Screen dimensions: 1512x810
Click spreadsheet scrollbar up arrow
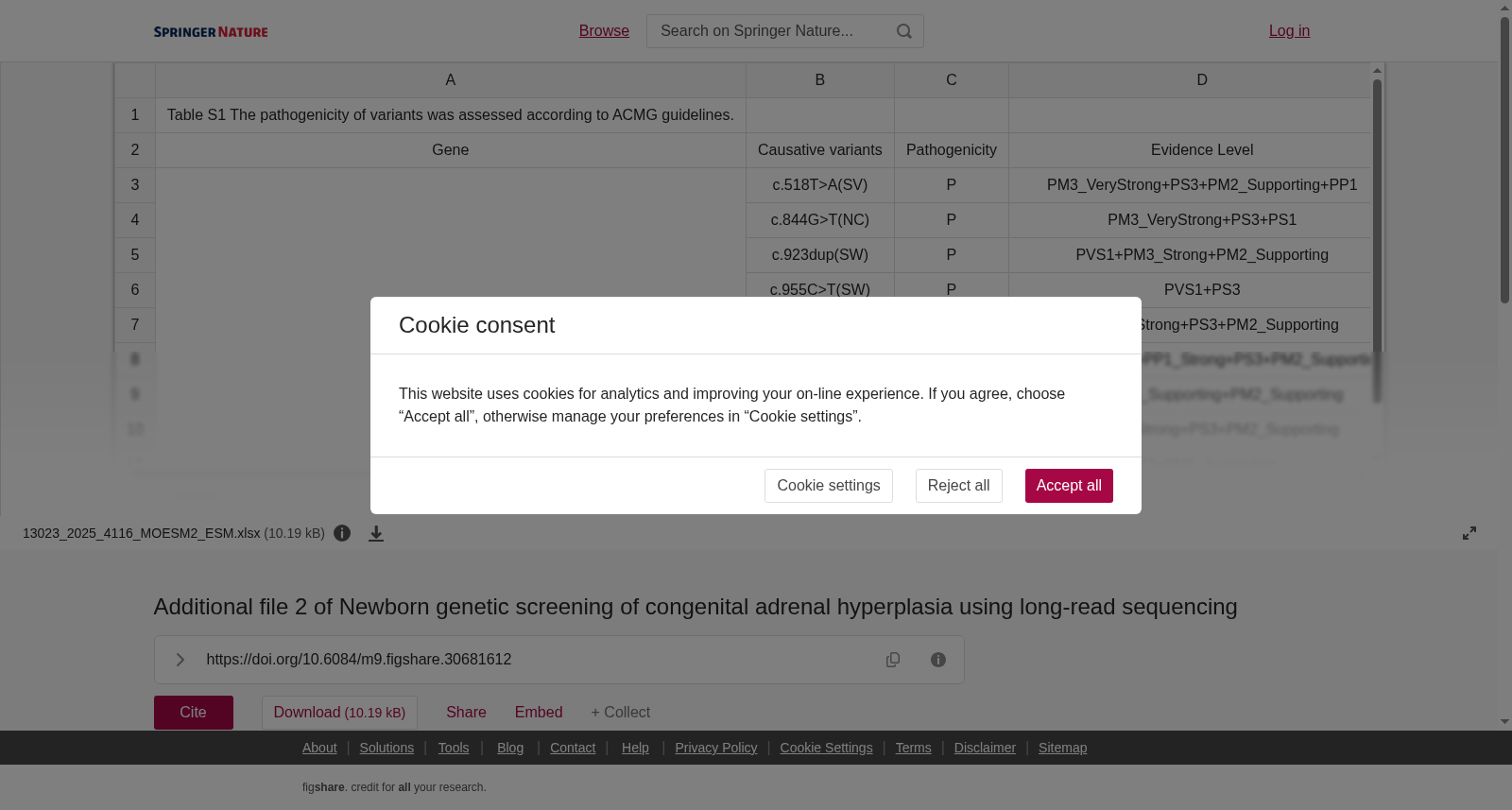(1378, 70)
